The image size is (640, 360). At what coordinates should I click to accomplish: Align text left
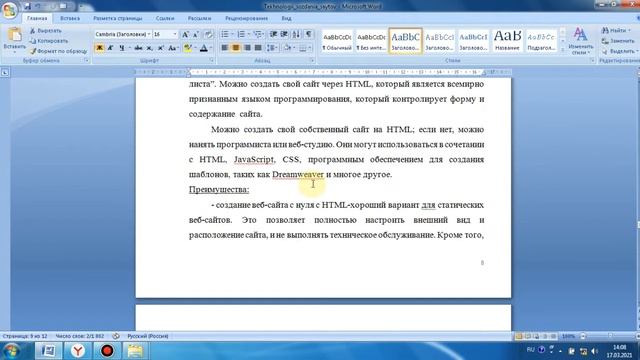225,48
